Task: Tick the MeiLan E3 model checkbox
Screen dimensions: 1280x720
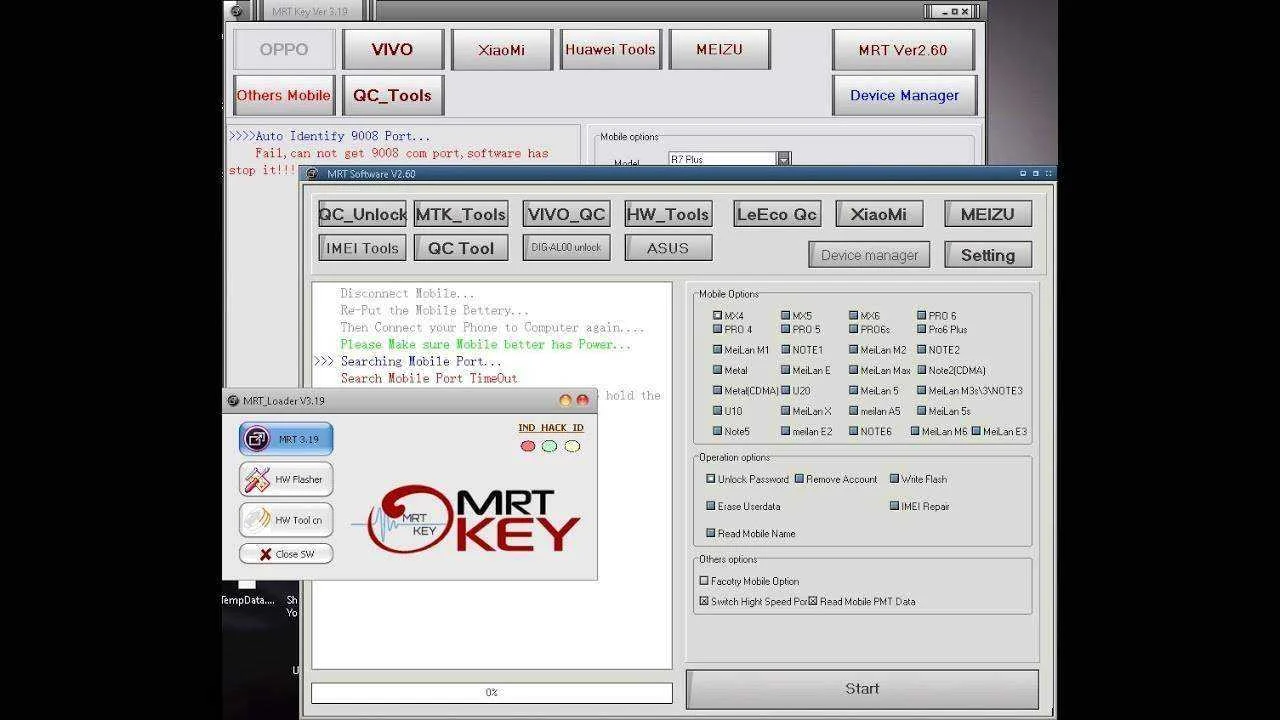Action: coord(976,432)
